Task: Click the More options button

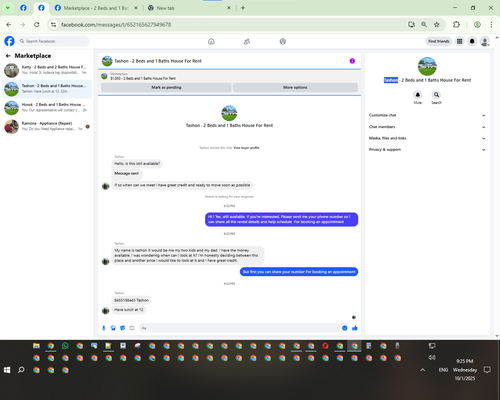Action: pyautogui.click(x=295, y=87)
